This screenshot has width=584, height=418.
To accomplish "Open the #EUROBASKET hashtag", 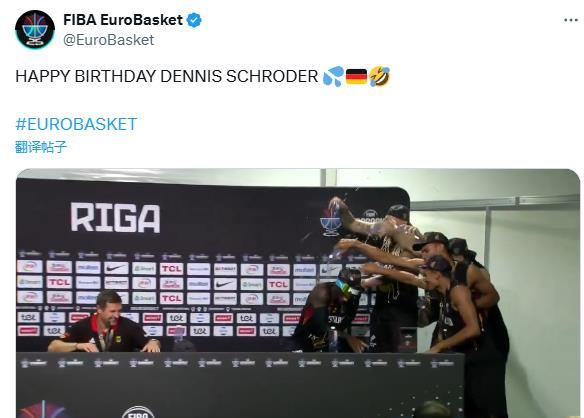I will click(76, 124).
